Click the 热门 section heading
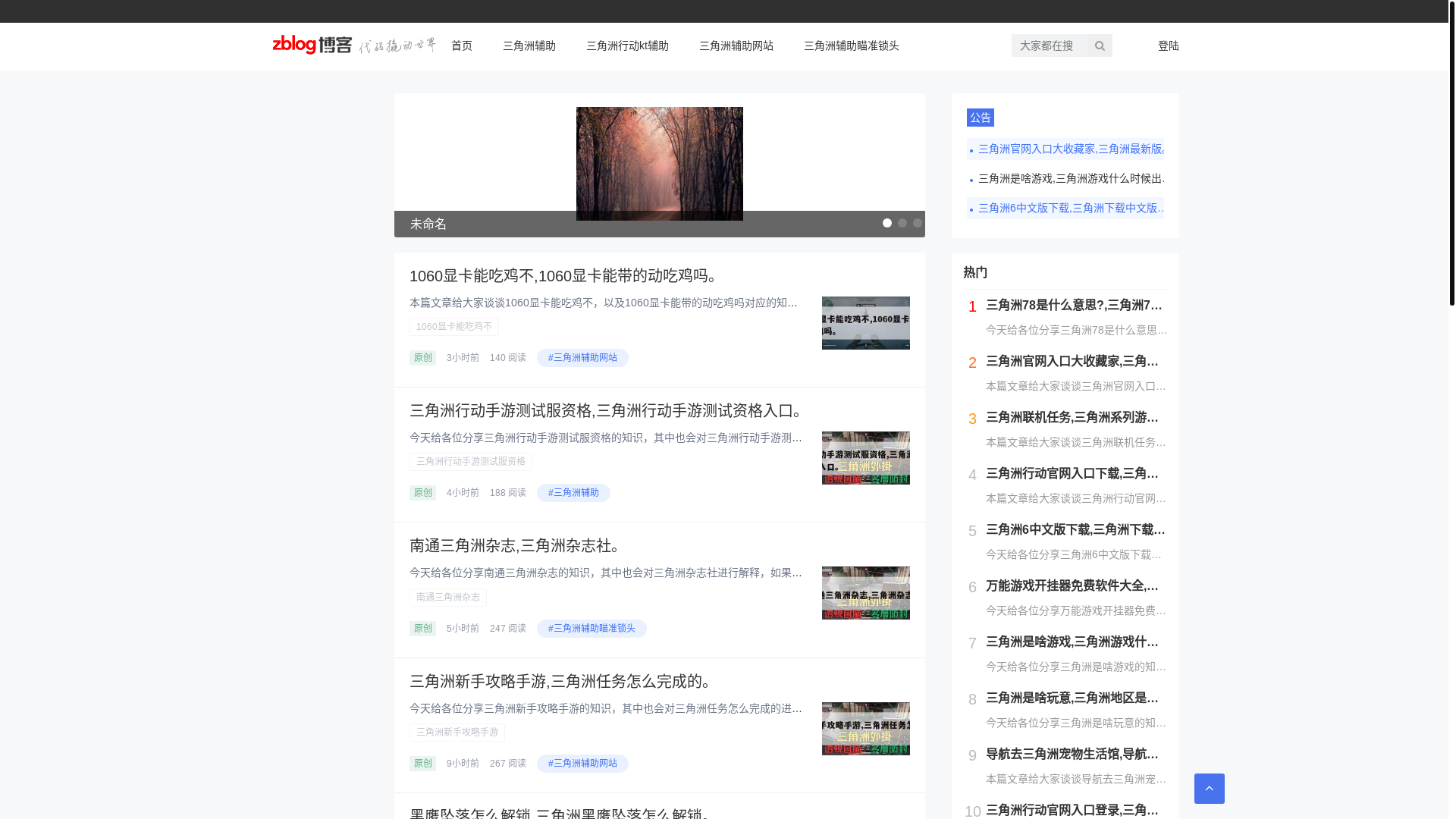Image resolution: width=1456 pixels, height=819 pixels. coord(975,272)
